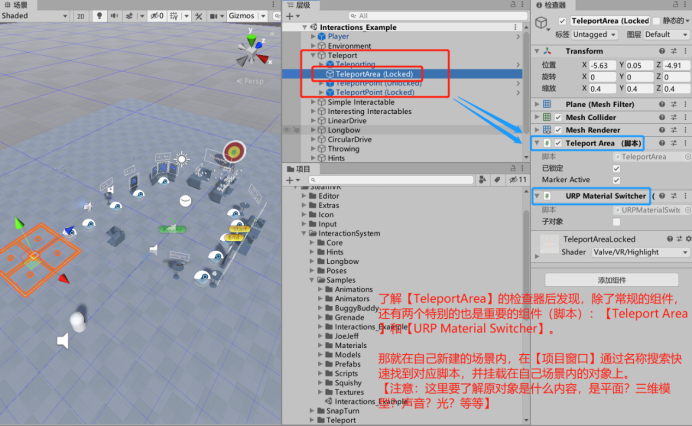Select LinearDrive object in Hierarchy
This screenshot has width=692, height=426.
coord(347,121)
